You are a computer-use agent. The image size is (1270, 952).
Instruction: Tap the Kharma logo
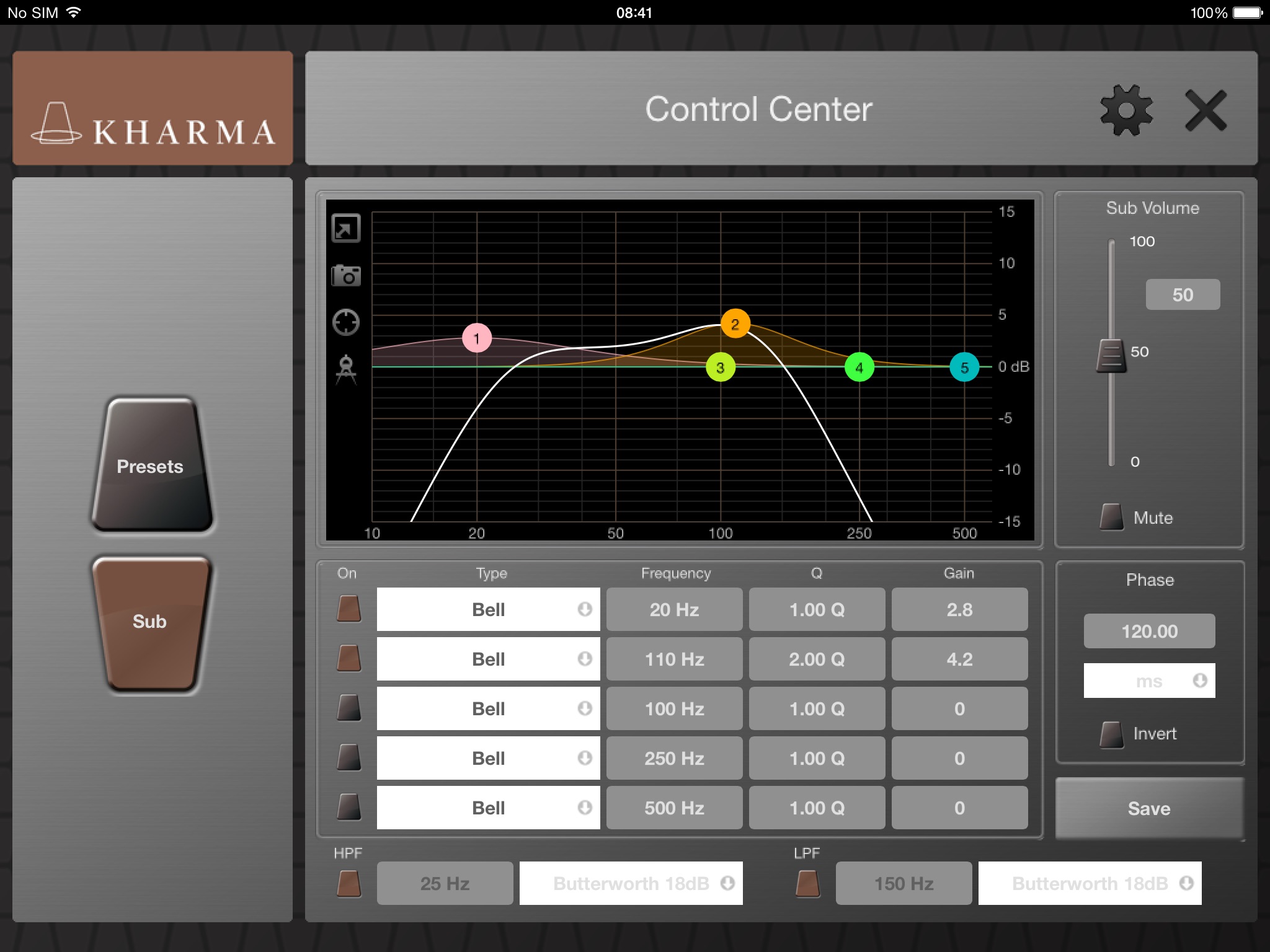[153, 108]
